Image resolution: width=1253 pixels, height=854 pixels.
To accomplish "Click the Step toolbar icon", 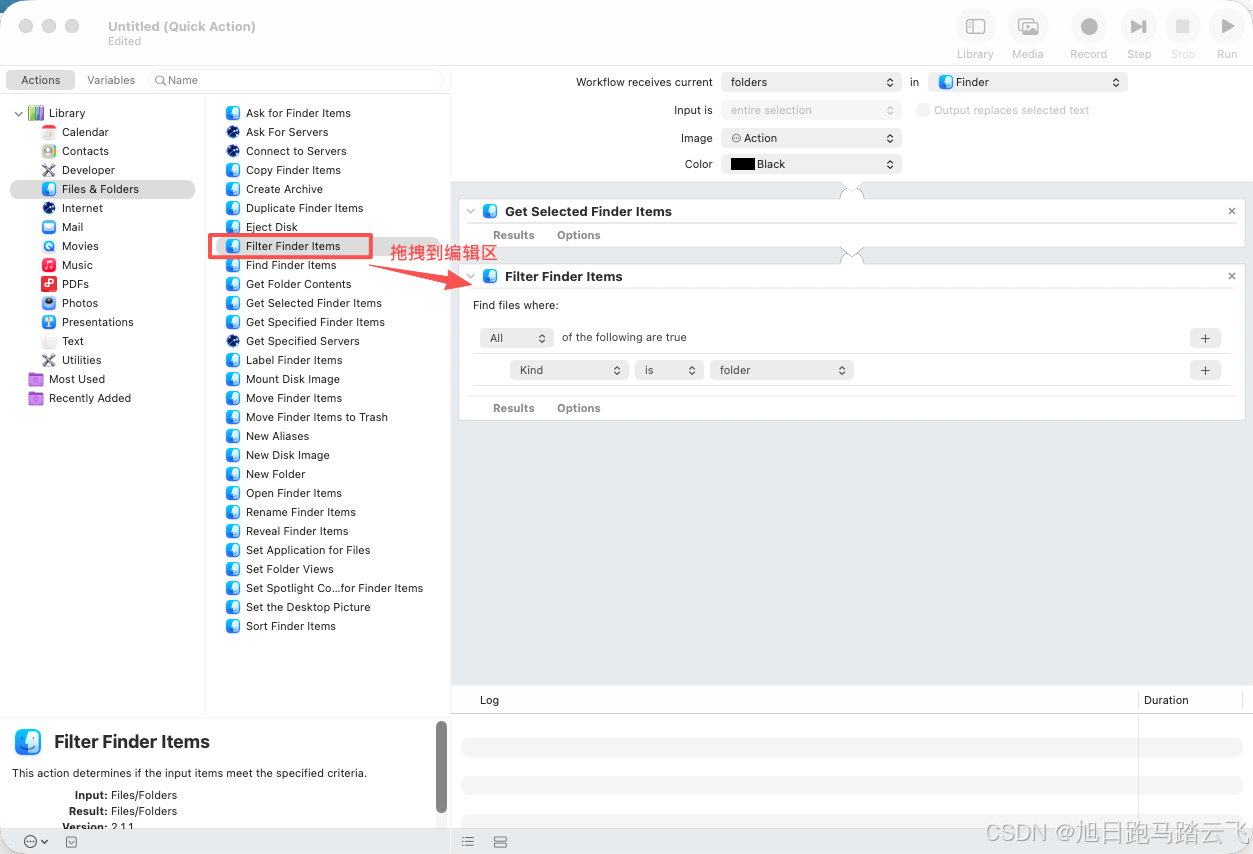I will tap(1138, 27).
